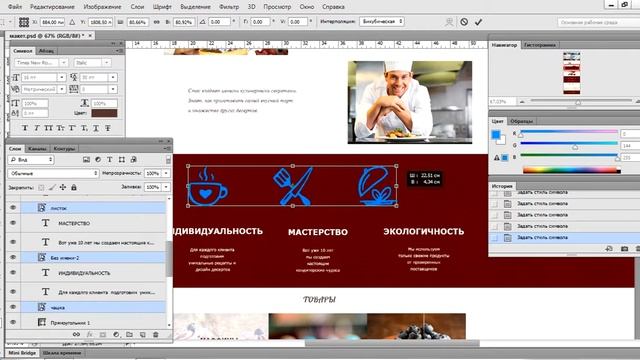
Task: Apply underline text style
Action: [x=96, y=128]
